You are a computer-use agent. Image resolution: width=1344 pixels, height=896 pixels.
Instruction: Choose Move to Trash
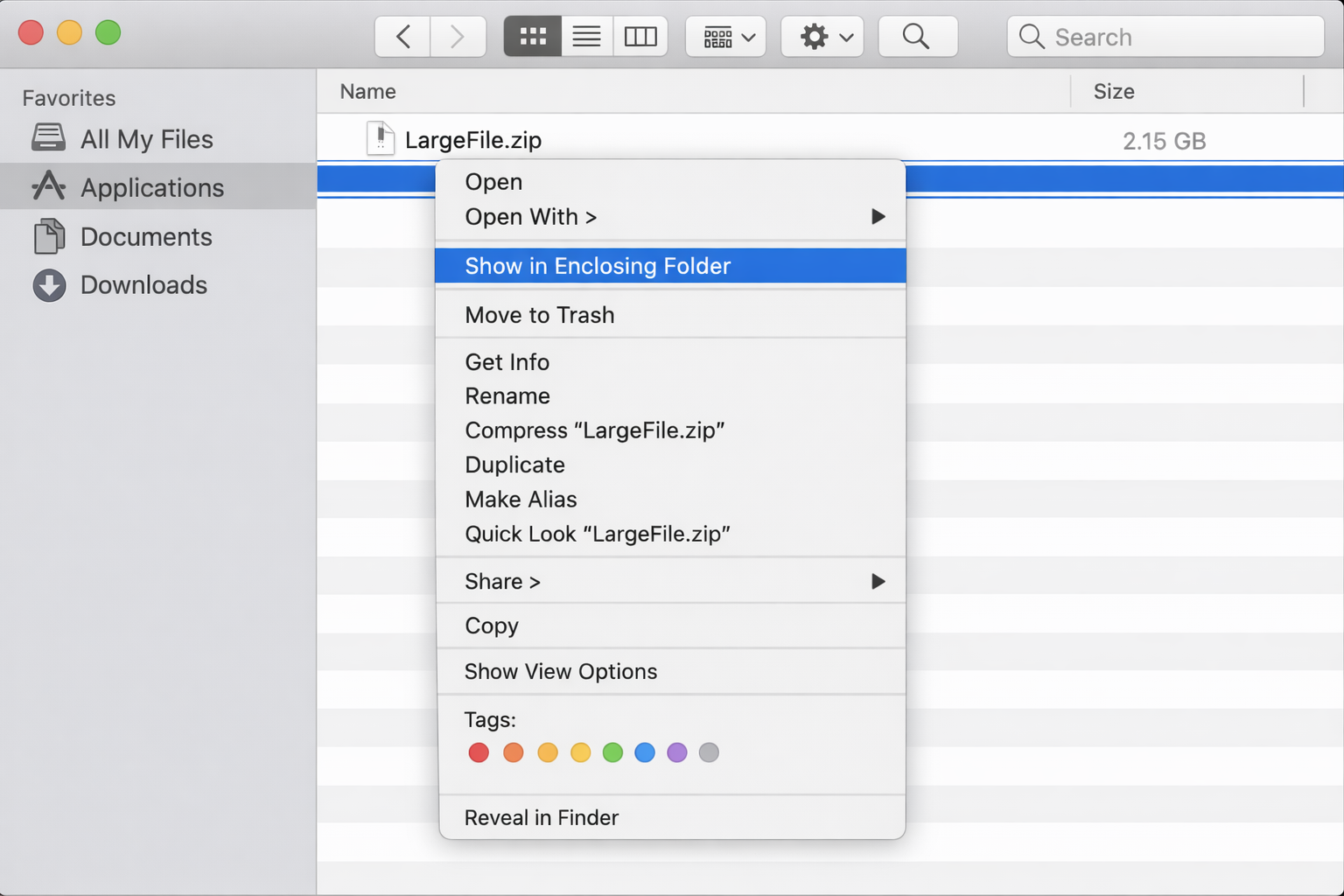point(670,315)
